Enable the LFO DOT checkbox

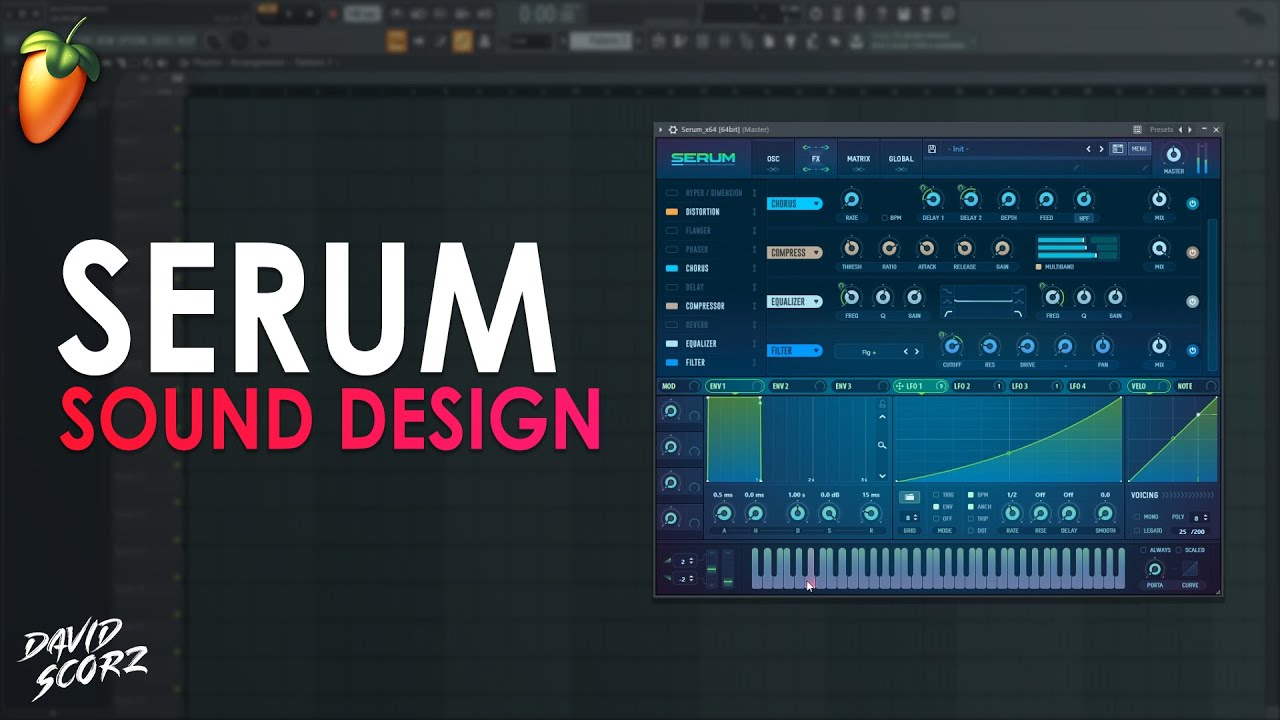[x=970, y=531]
